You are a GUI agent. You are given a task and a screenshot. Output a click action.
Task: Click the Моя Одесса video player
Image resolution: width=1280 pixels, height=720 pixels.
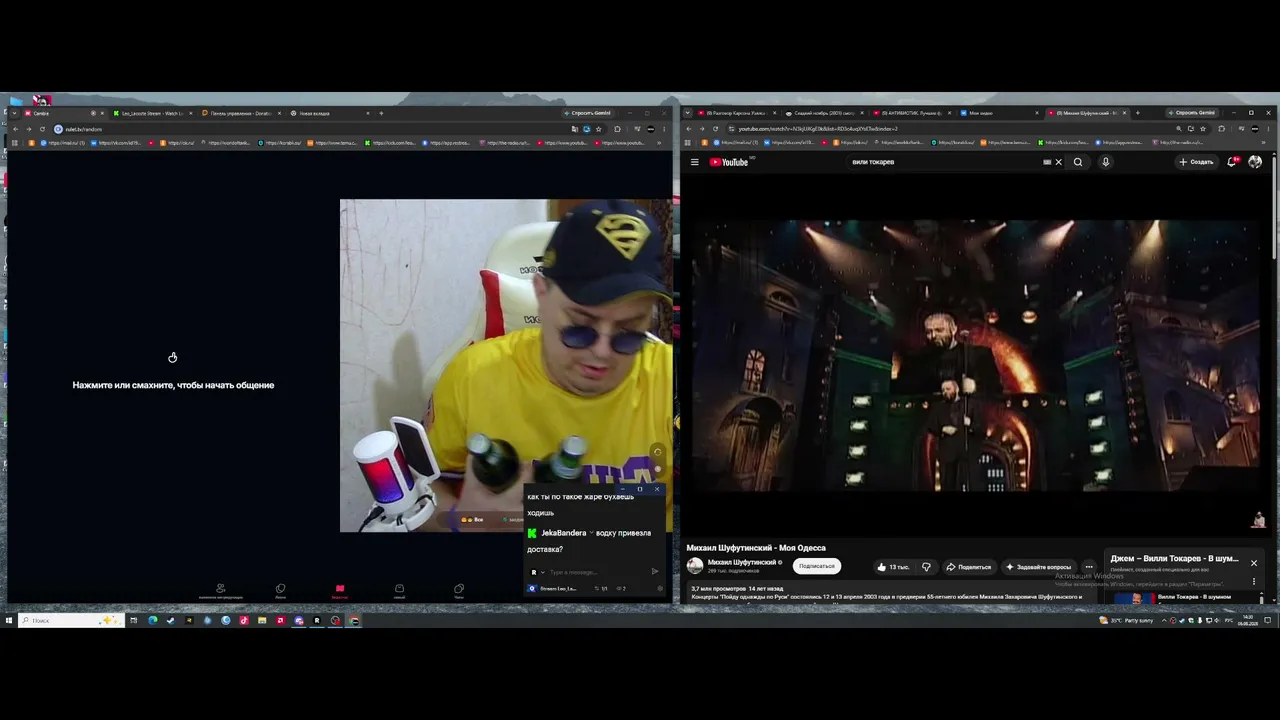pos(977,355)
